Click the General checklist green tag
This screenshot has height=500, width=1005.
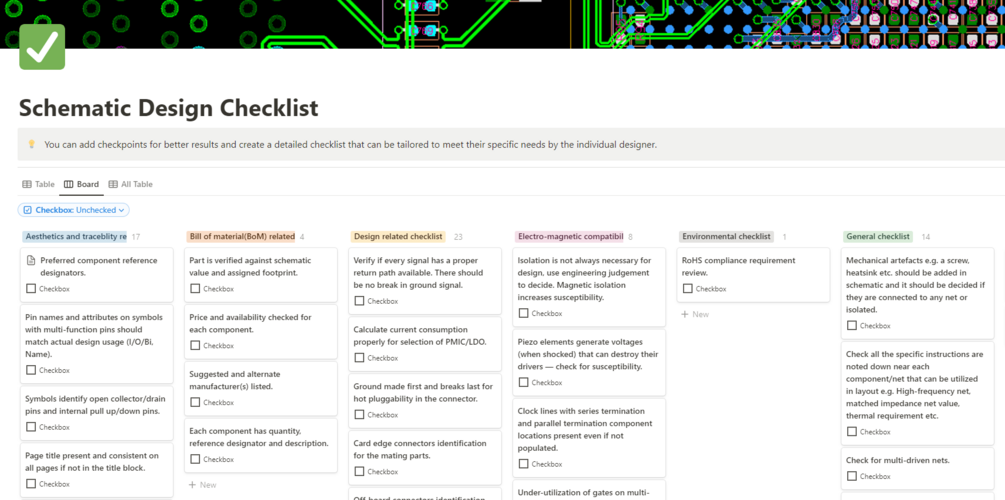[877, 237]
